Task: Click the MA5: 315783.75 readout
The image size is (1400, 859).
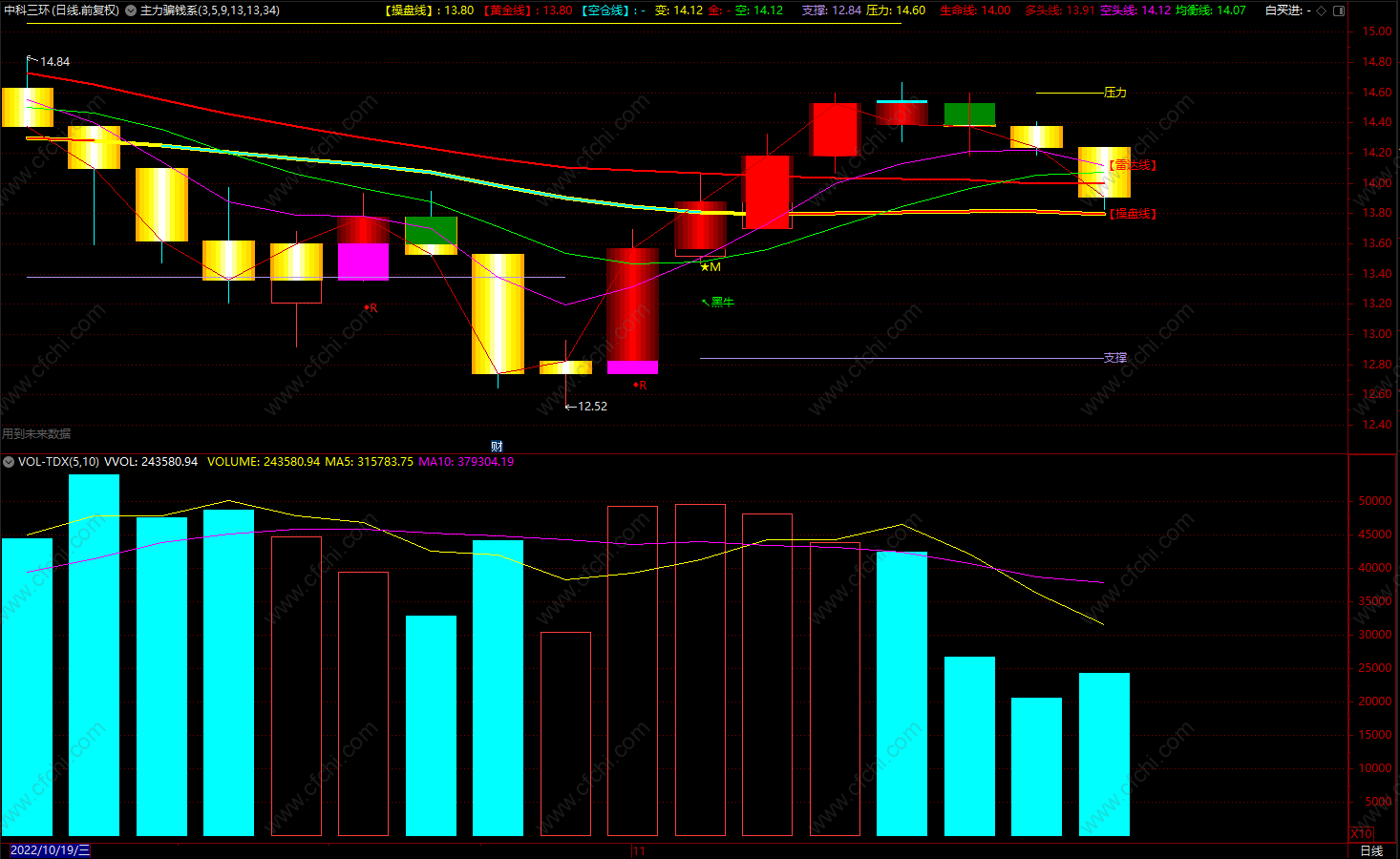Action: pos(370,462)
